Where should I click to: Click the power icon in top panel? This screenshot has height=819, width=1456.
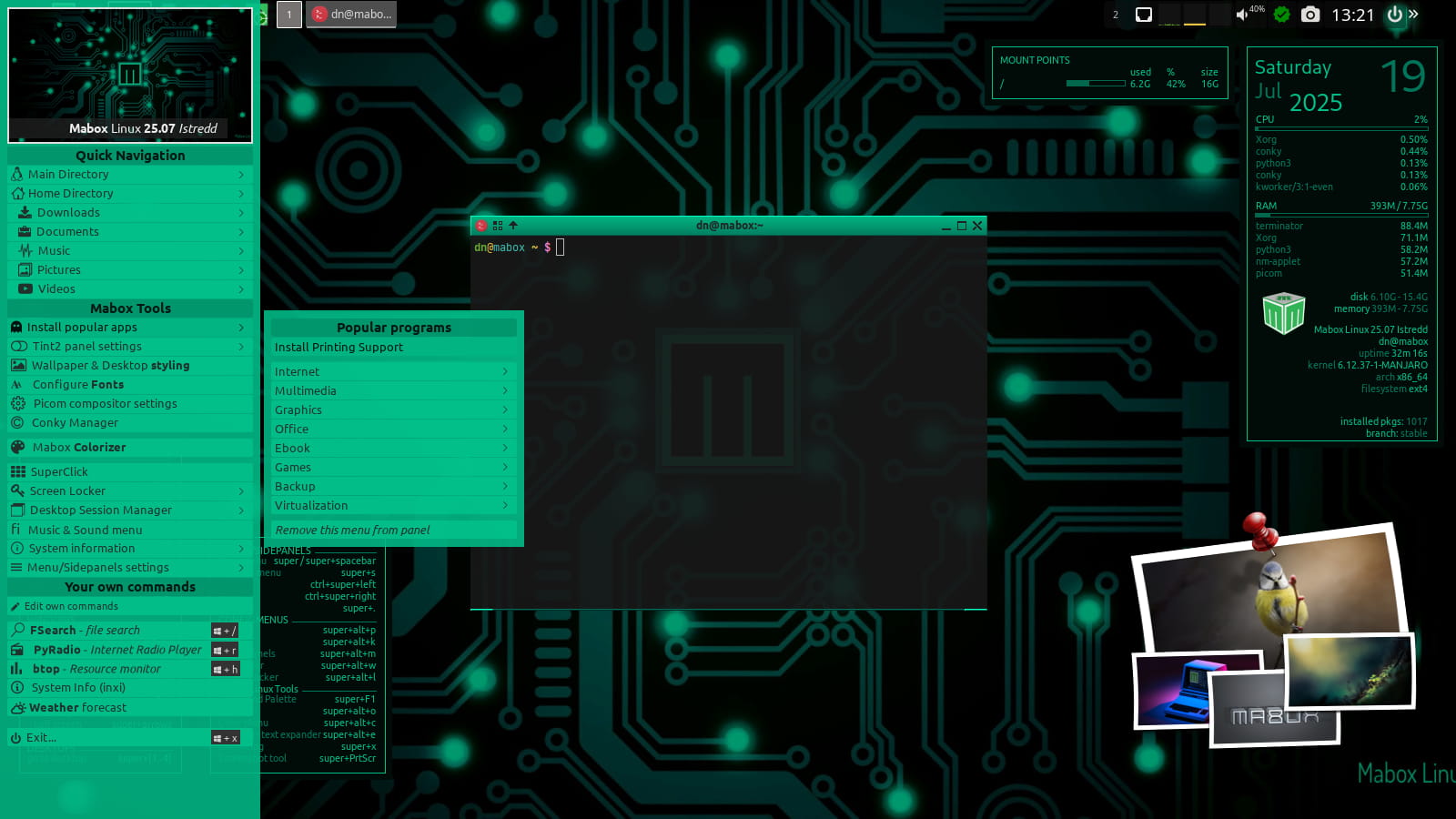pyautogui.click(x=1395, y=15)
